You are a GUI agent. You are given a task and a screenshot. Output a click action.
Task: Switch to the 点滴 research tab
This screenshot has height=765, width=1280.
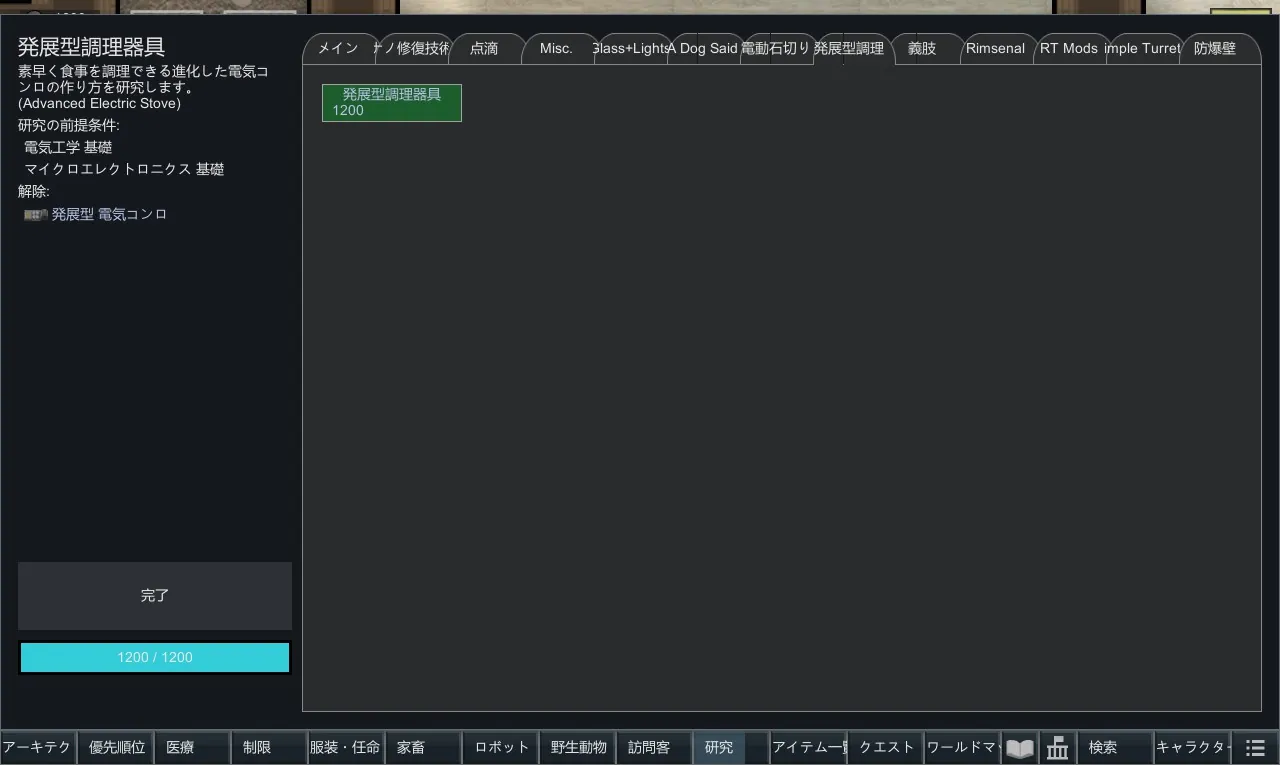485,48
